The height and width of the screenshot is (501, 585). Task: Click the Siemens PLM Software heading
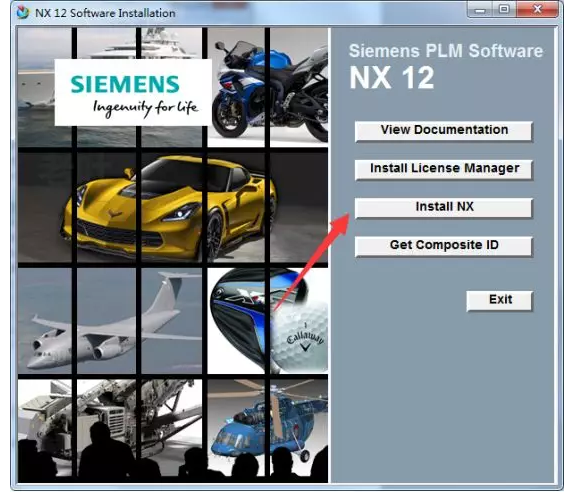pyautogui.click(x=446, y=51)
